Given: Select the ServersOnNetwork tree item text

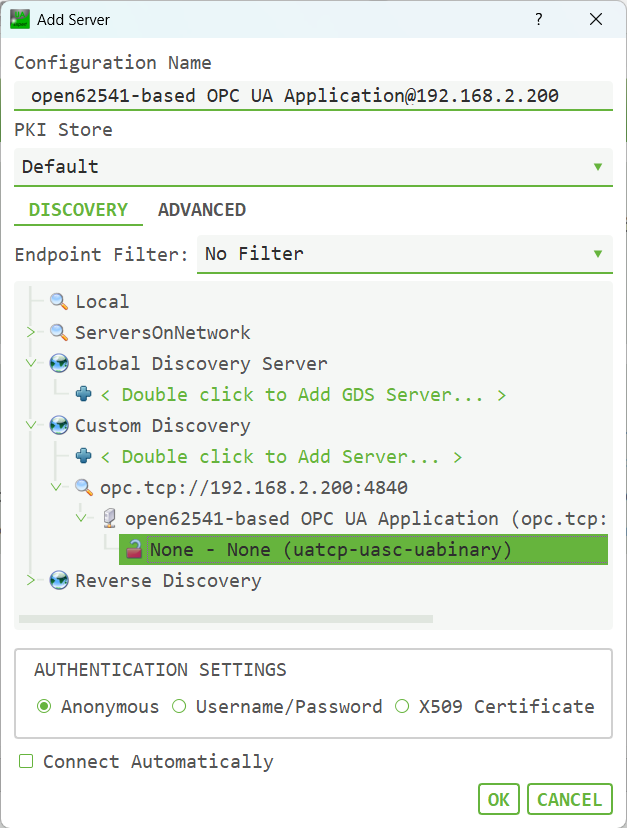Looking at the screenshot, I should [163, 333].
